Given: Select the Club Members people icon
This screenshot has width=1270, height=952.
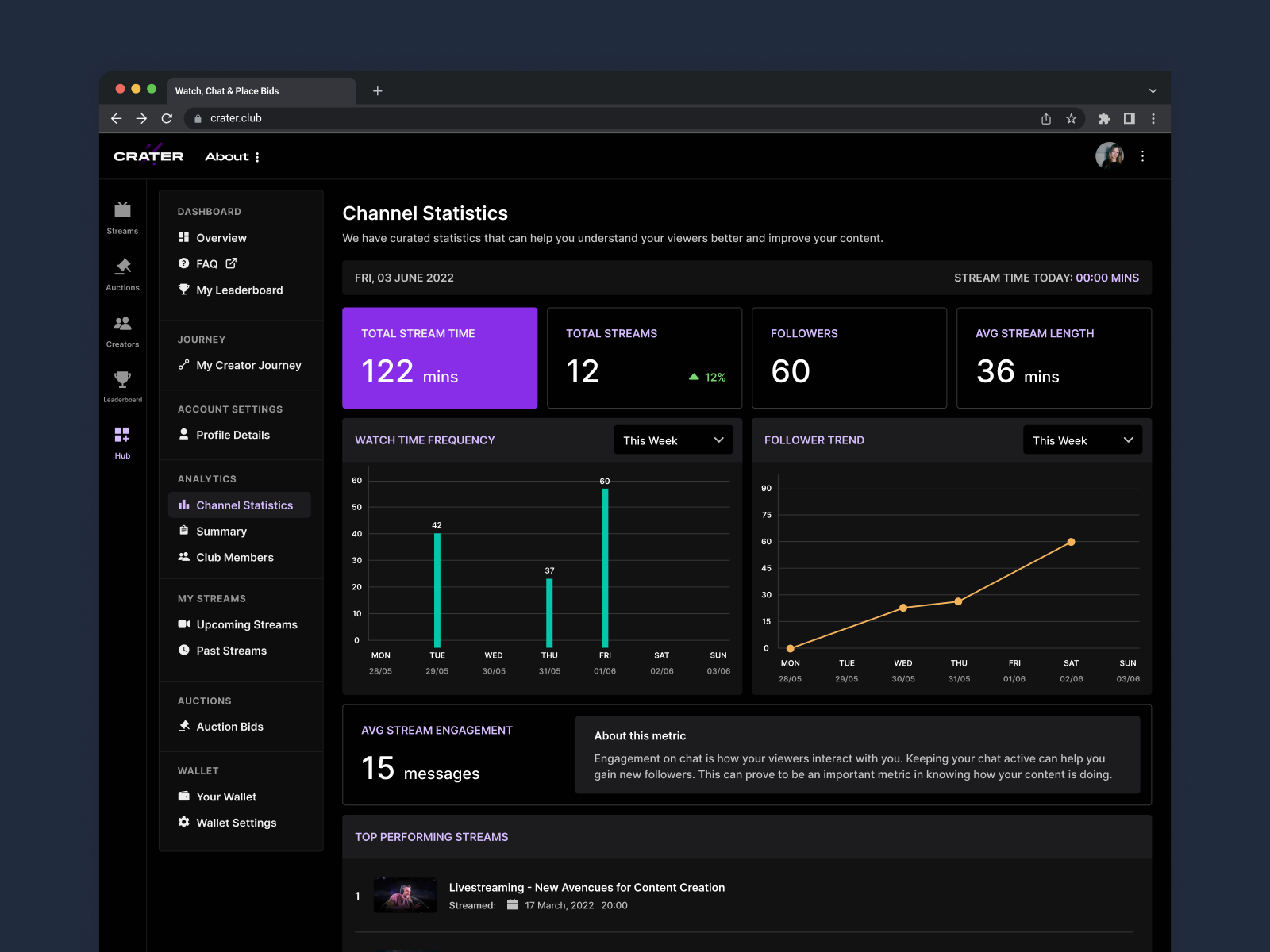Looking at the screenshot, I should point(183,557).
